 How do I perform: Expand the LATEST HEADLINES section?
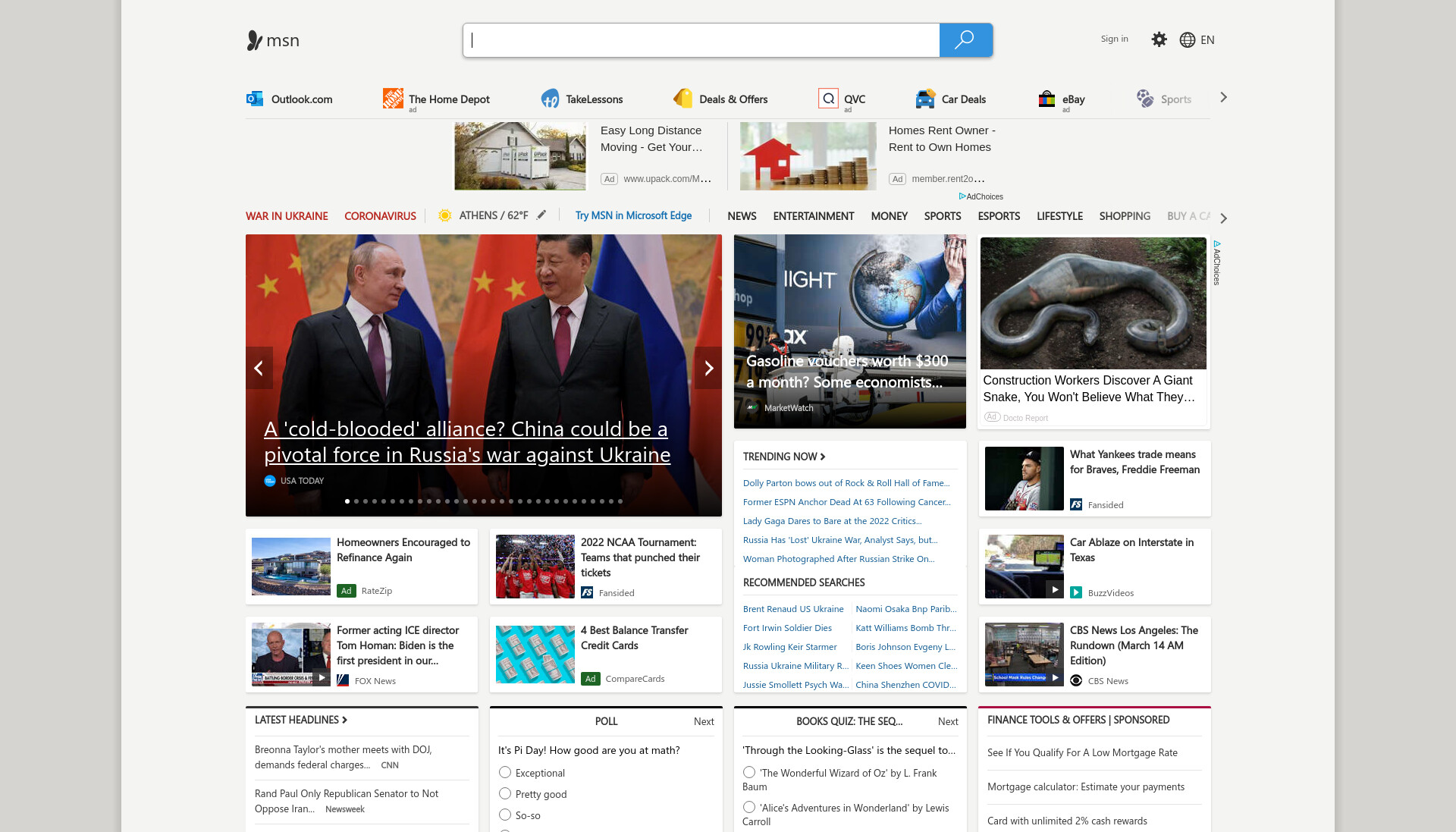click(x=301, y=720)
